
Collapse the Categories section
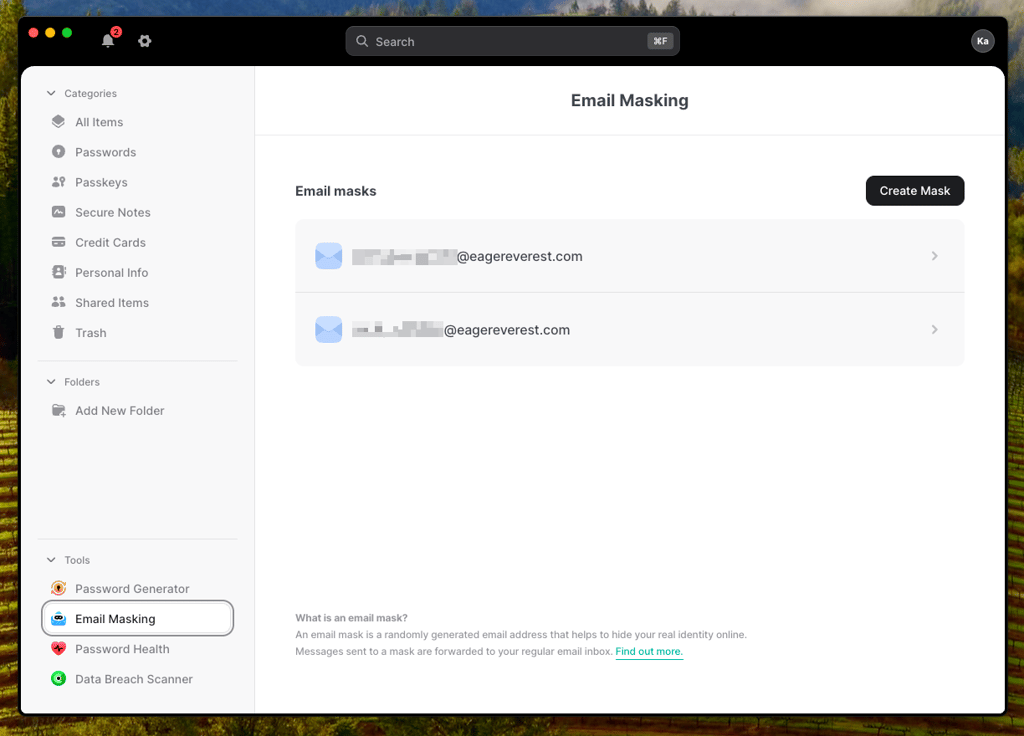click(x=51, y=93)
